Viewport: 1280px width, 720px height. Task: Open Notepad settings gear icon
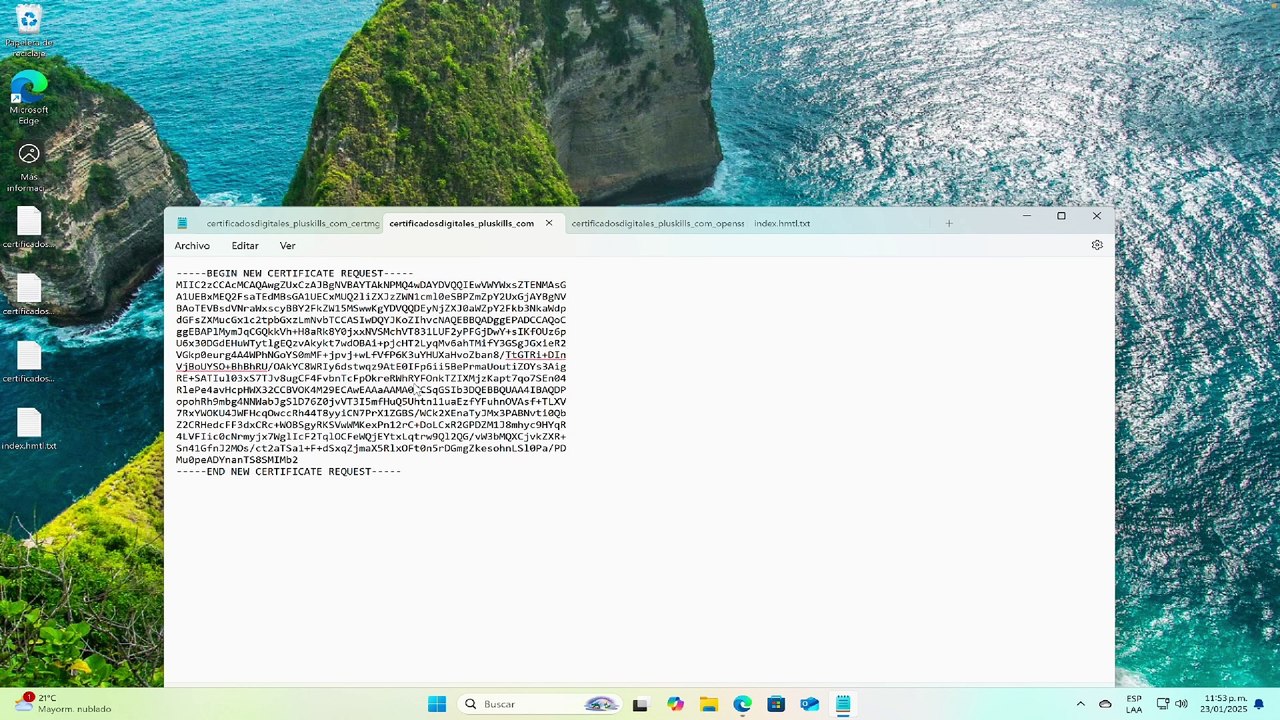tap(1097, 245)
